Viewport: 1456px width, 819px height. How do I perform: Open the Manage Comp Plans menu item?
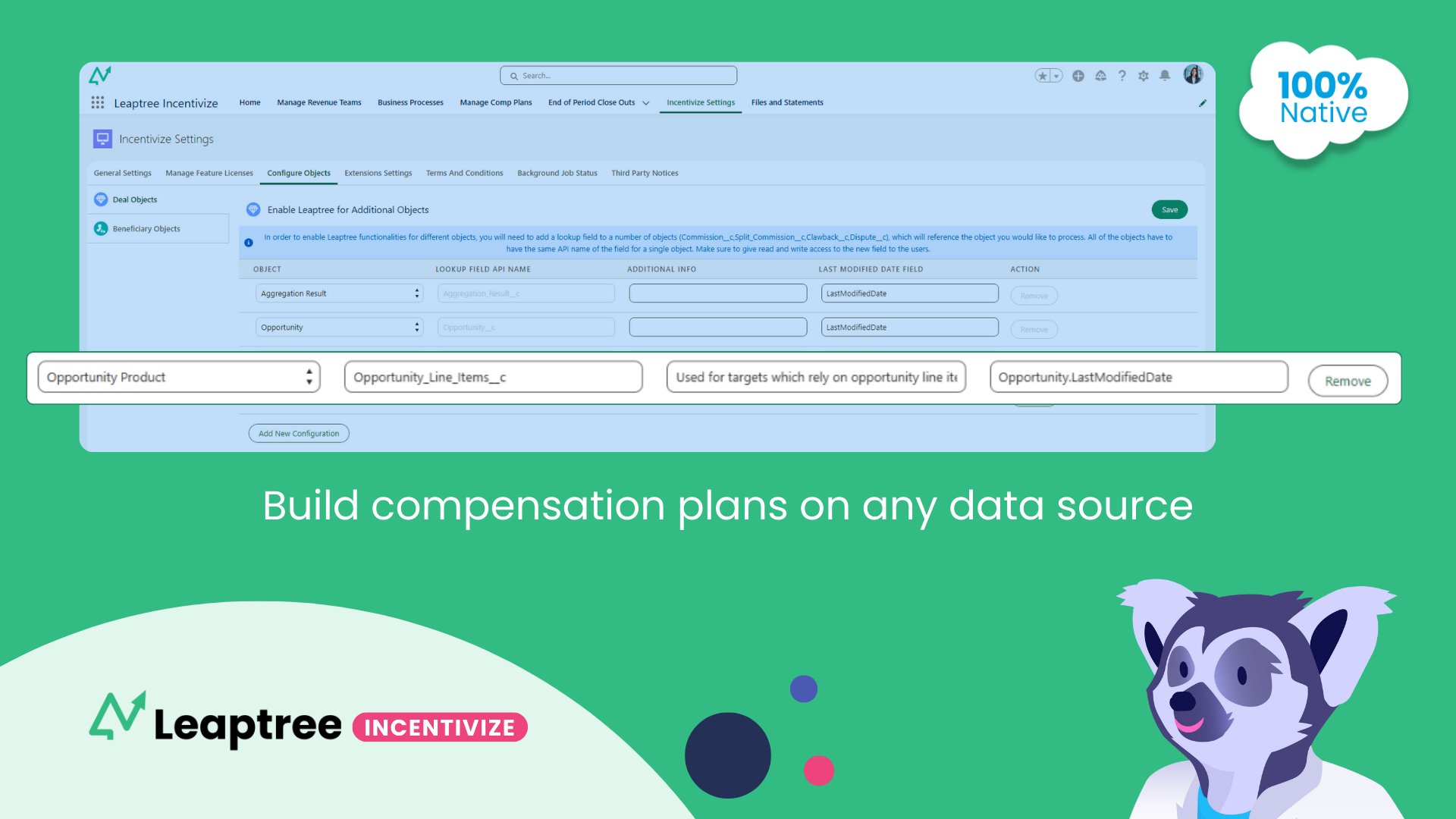(x=495, y=102)
